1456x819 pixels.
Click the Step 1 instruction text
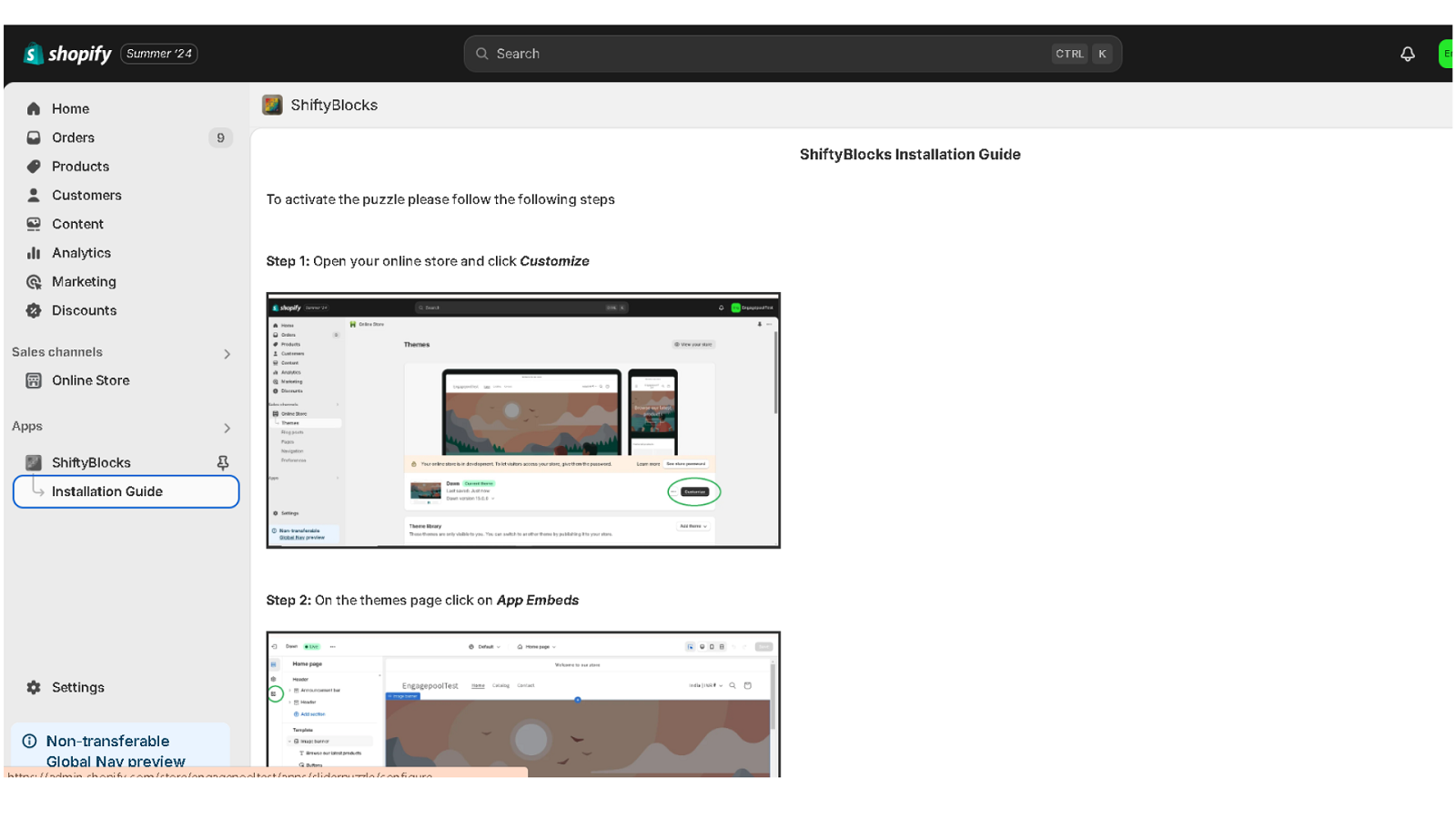click(x=428, y=261)
